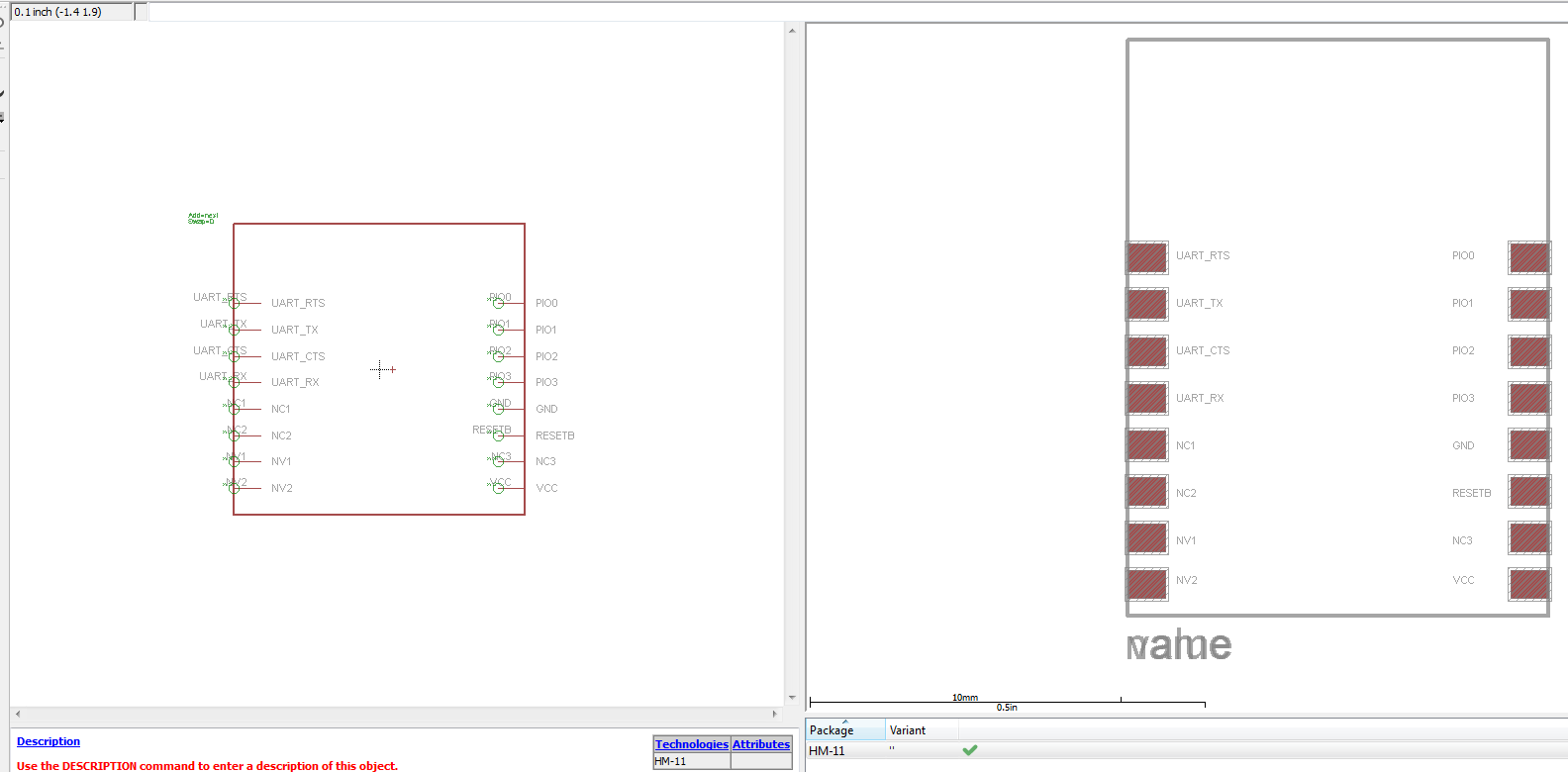Click the UART_CTS pin circle on symbol
Image resolution: width=1568 pixels, height=772 pixels.
click(235, 356)
